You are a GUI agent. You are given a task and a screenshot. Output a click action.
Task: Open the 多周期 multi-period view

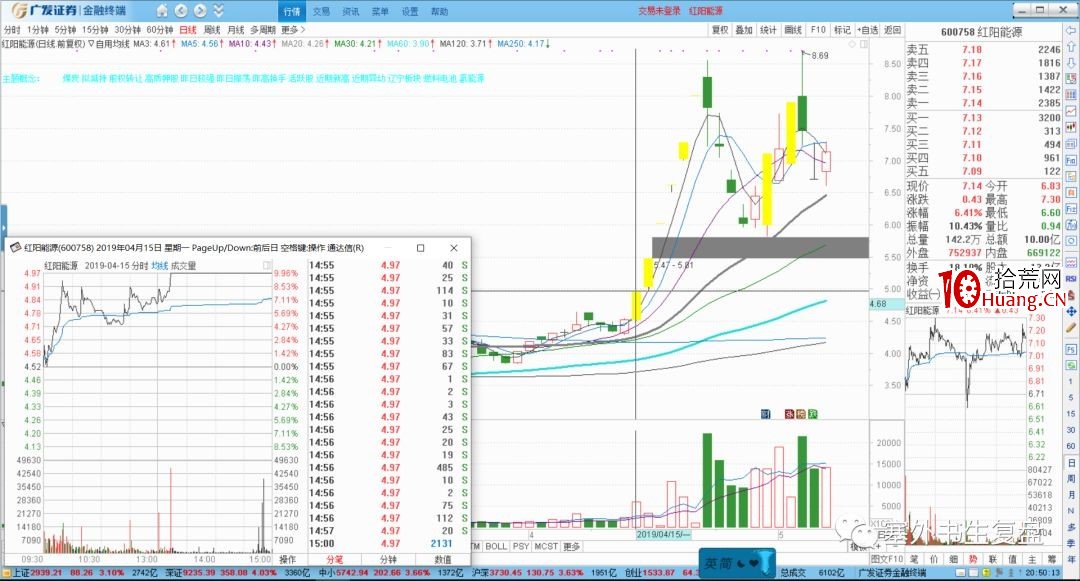pyautogui.click(x=262, y=30)
